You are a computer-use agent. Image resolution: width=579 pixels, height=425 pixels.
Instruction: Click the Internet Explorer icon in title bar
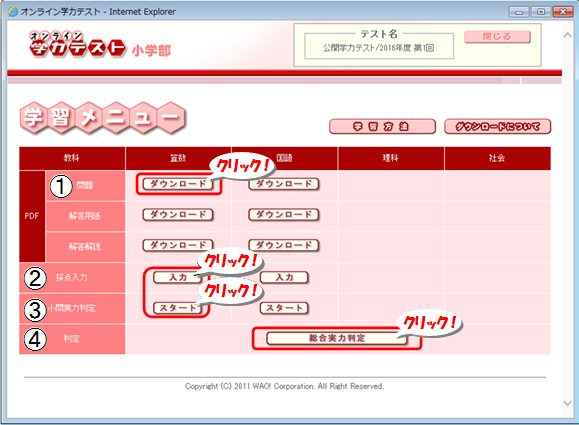(13, 11)
